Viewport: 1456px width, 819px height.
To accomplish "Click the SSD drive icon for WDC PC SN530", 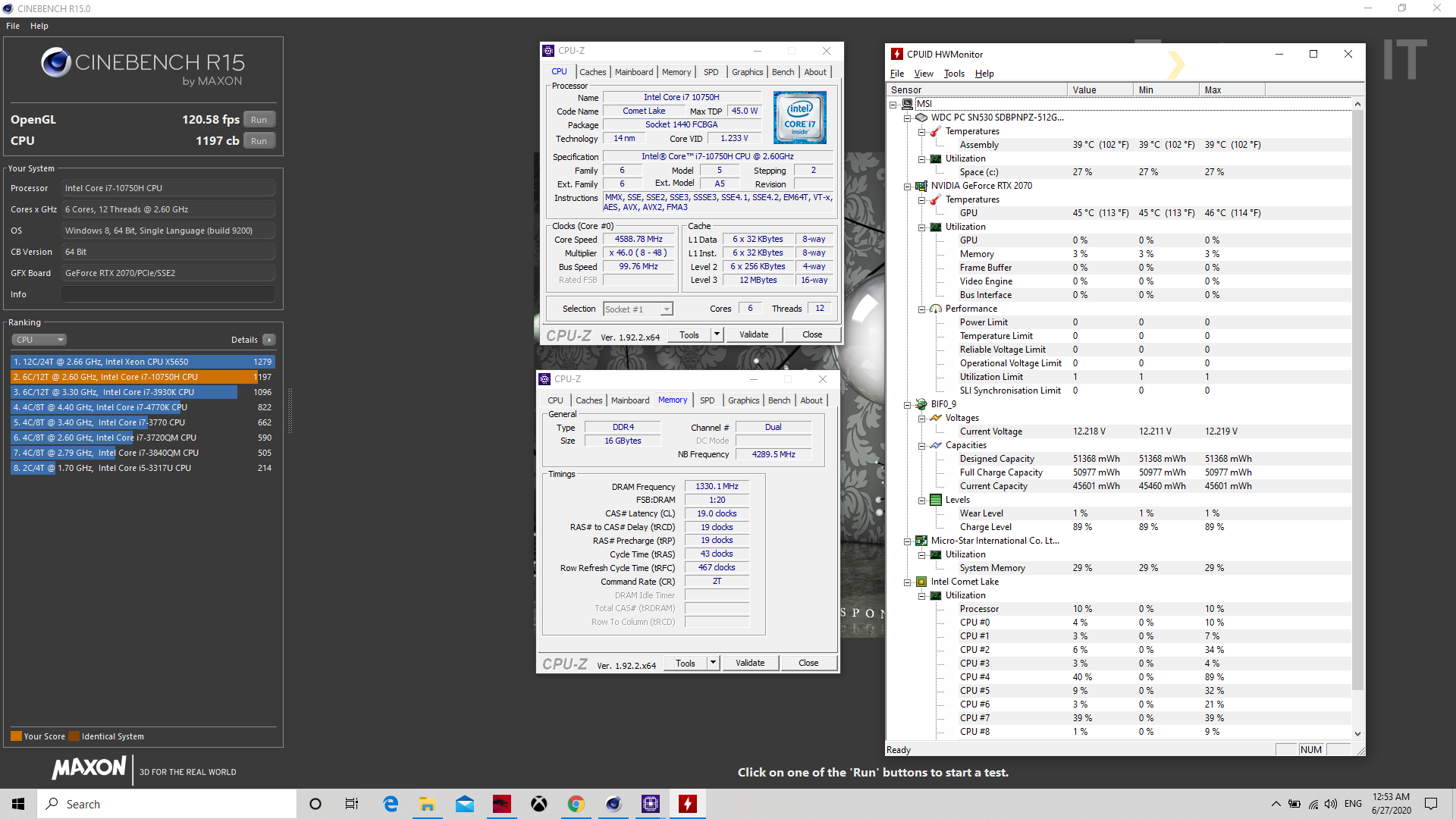I will [921, 118].
